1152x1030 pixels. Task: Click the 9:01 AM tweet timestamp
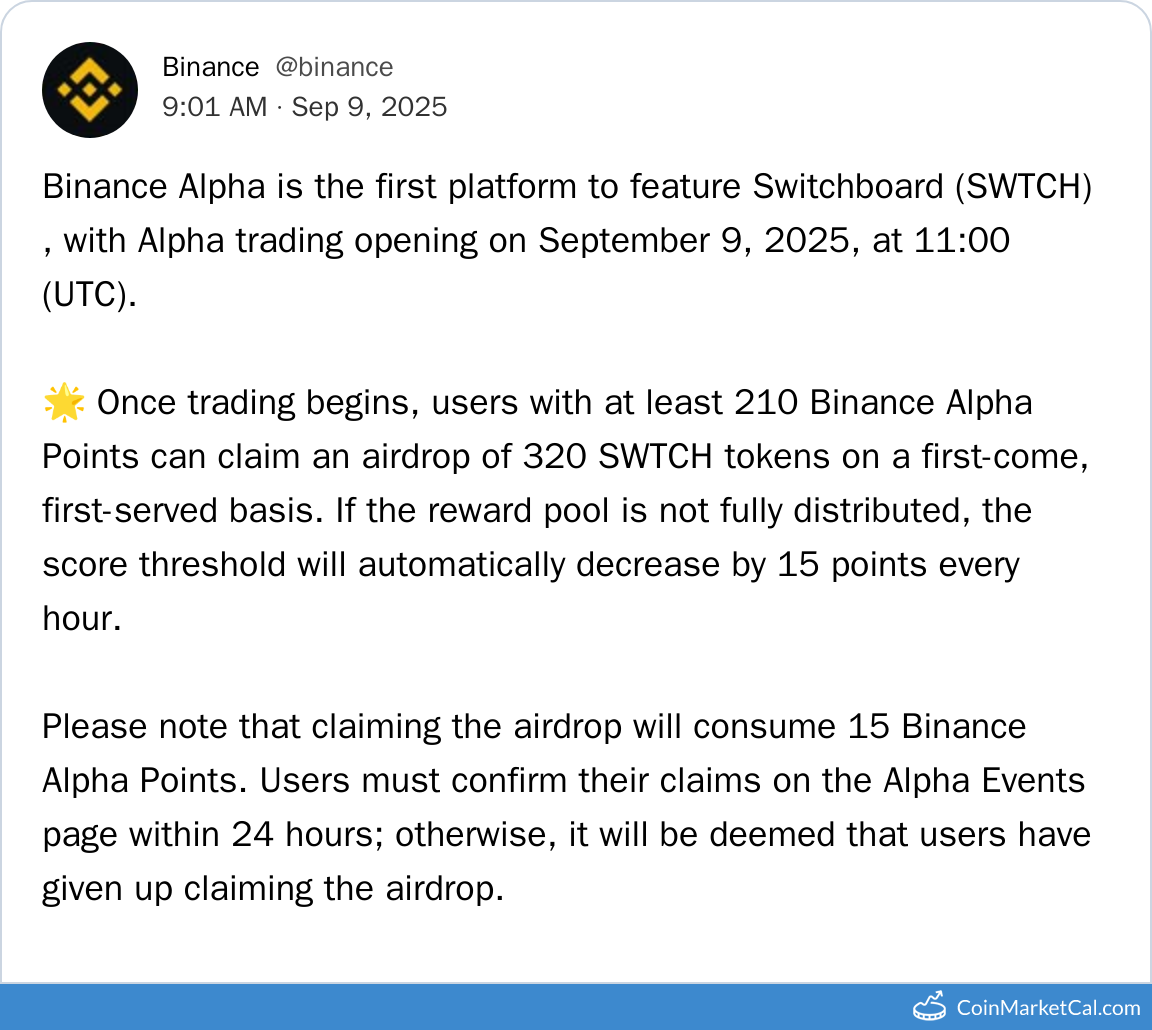tap(214, 106)
